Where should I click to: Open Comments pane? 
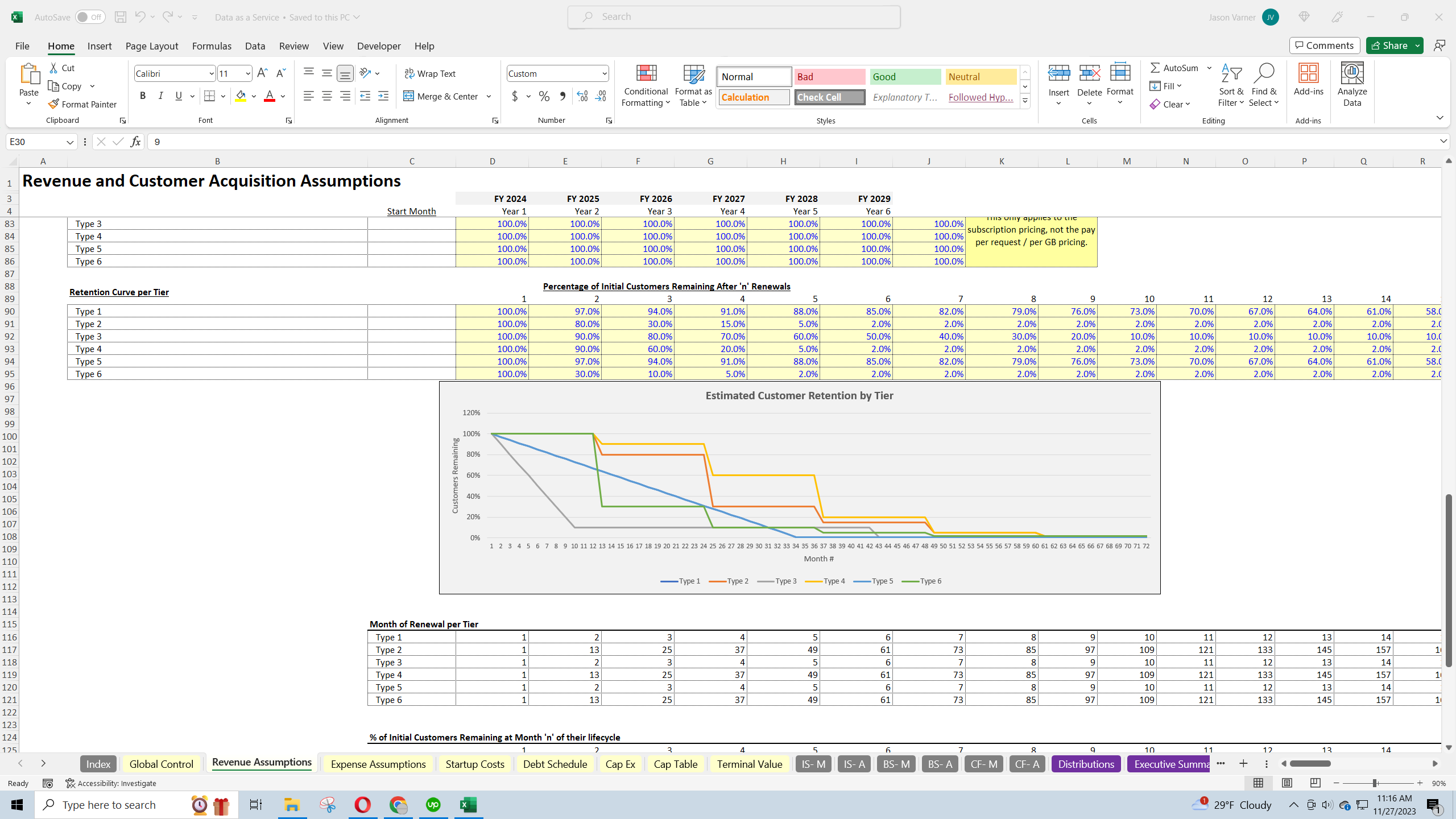click(1324, 45)
